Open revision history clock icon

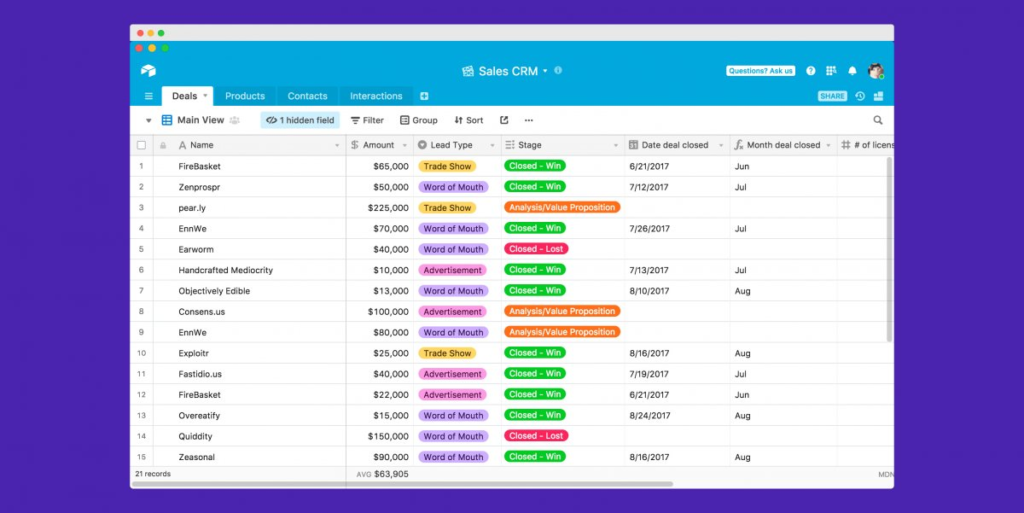tap(860, 96)
